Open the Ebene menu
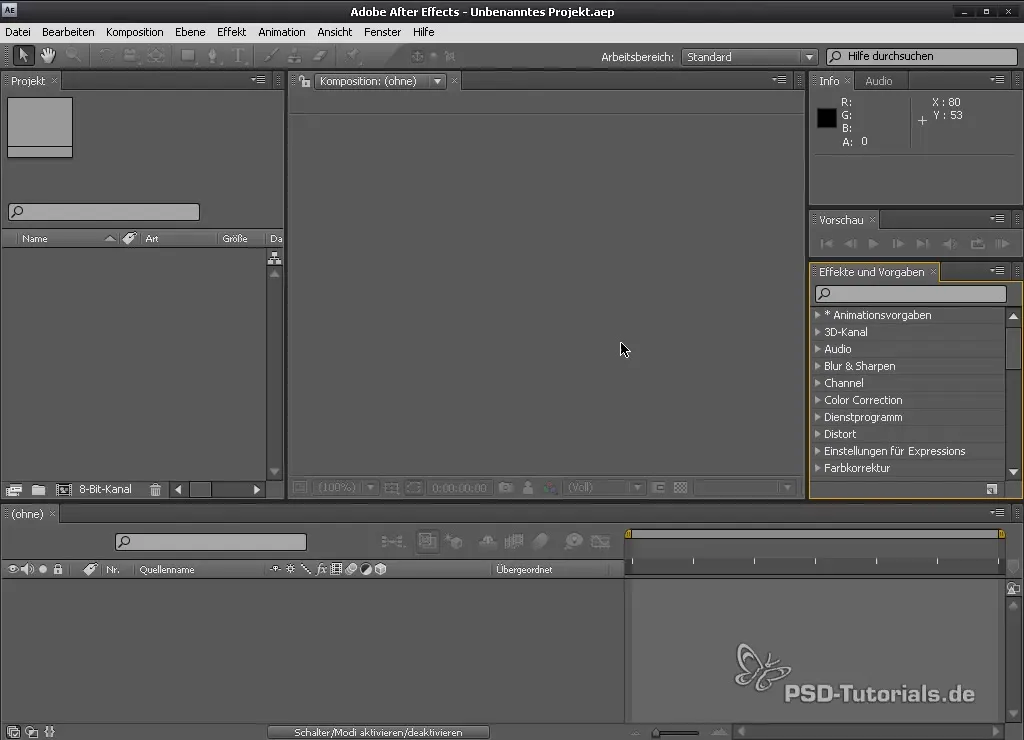 190,32
